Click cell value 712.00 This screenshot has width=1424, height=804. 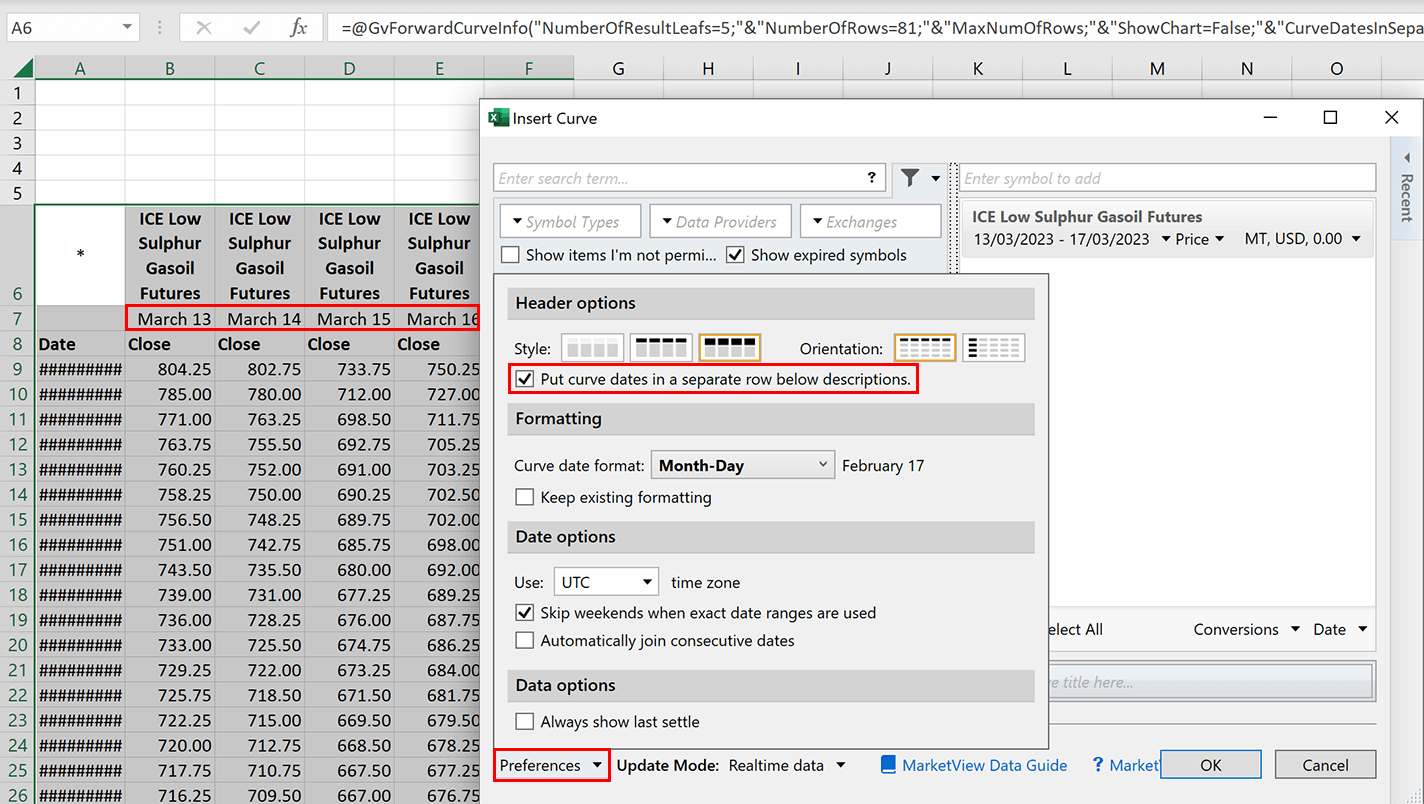pos(349,394)
